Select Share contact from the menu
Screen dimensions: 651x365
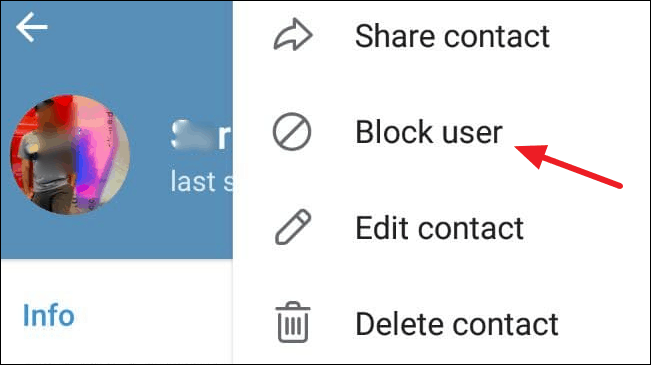pos(442,36)
